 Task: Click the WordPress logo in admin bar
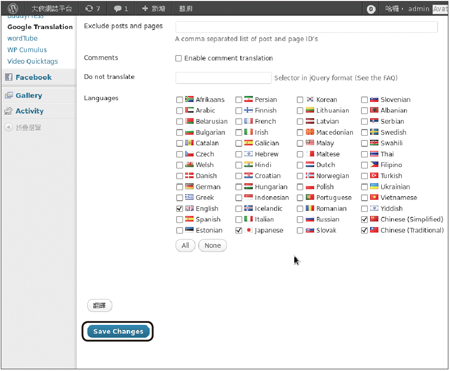[x=13, y=8]
